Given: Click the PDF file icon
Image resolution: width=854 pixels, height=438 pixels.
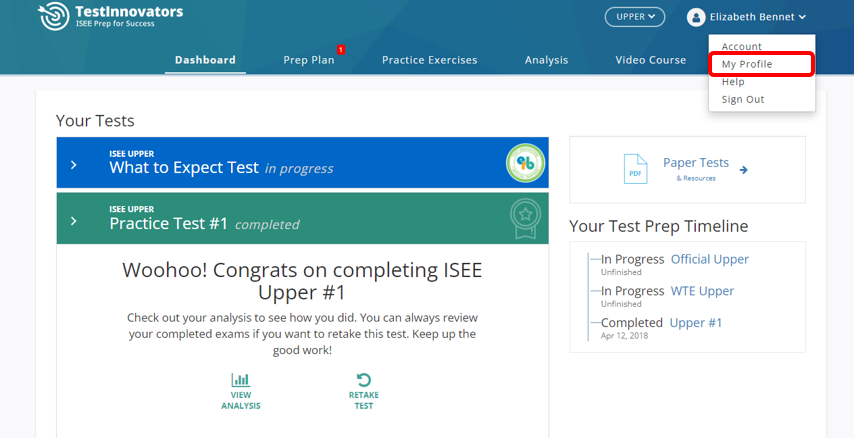Looking at the screenshot, I should 635,169.
